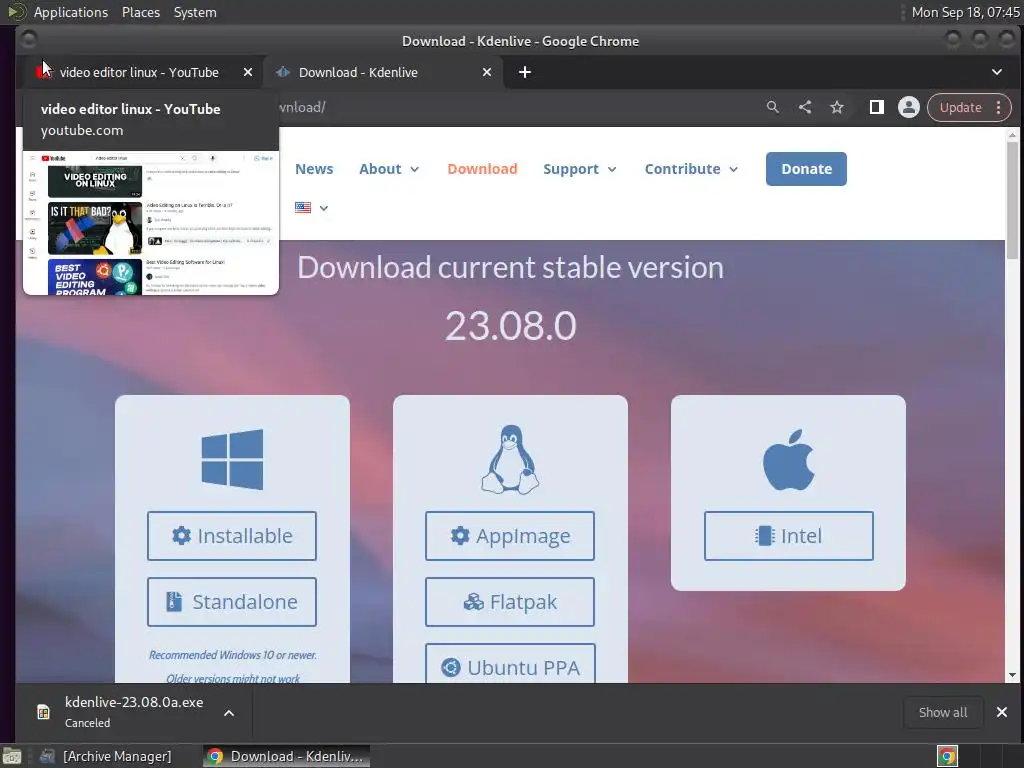Click the YouTube tab preview thumbnail
1024x768 pixels.
coord(151,223)
